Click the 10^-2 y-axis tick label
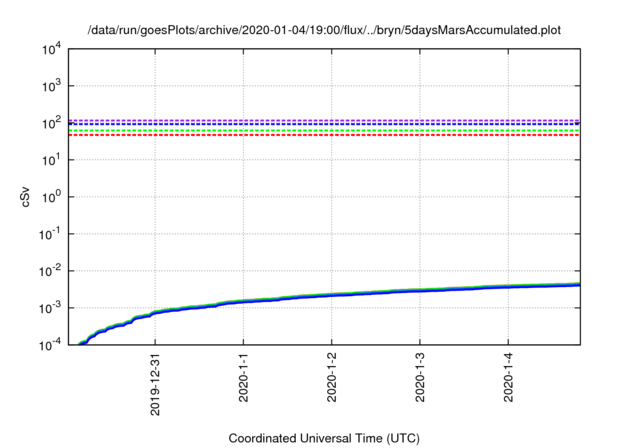 tap(50, 271)
